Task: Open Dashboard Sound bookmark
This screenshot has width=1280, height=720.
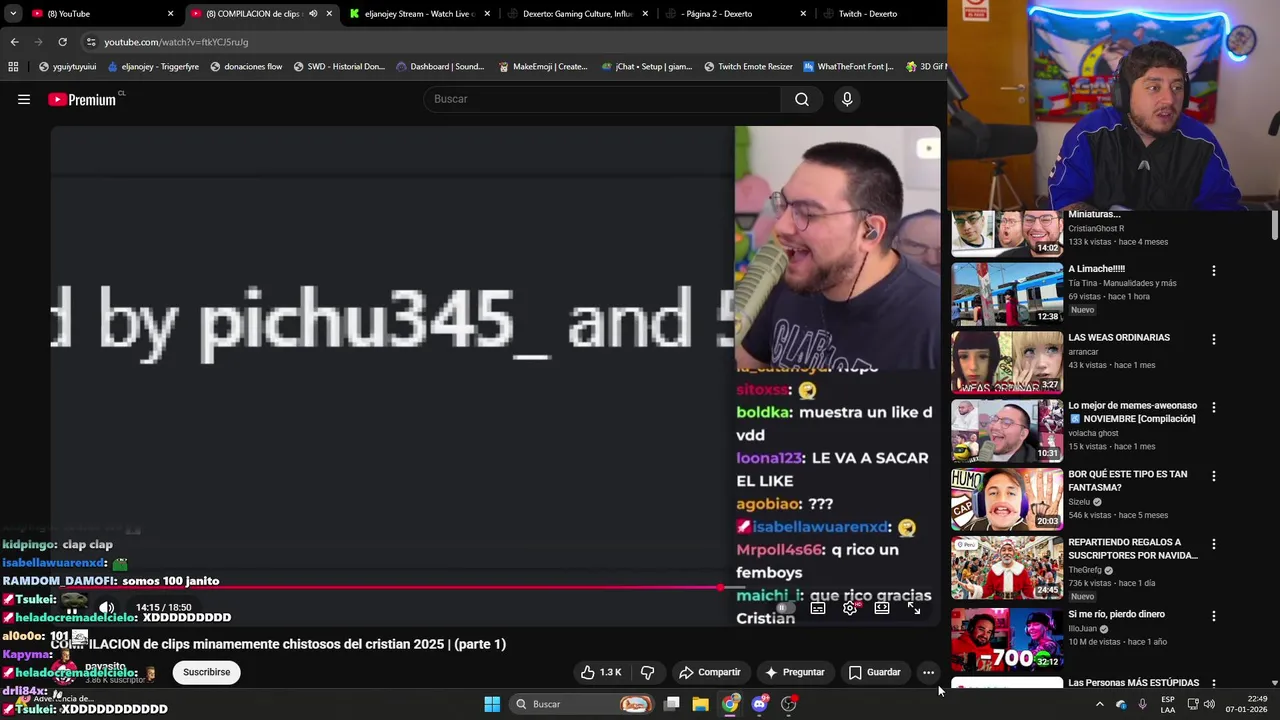Action: click(x=440, y=67)
